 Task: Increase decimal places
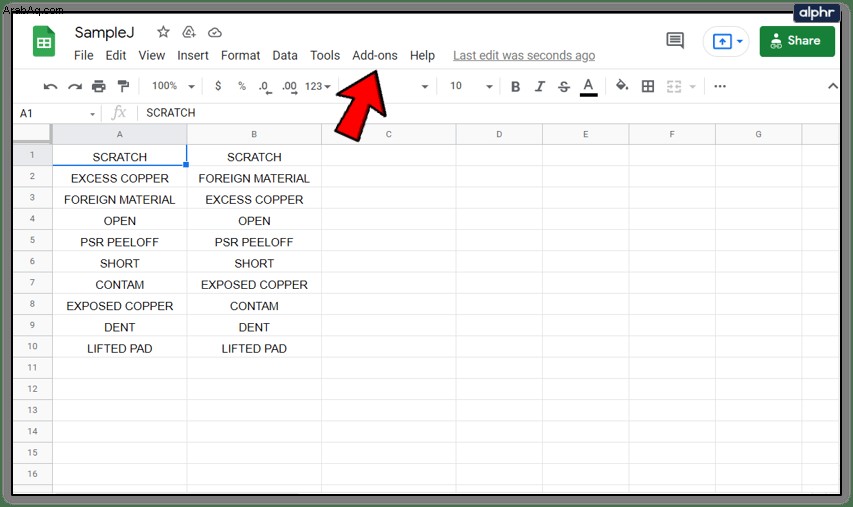pos(289,86)
